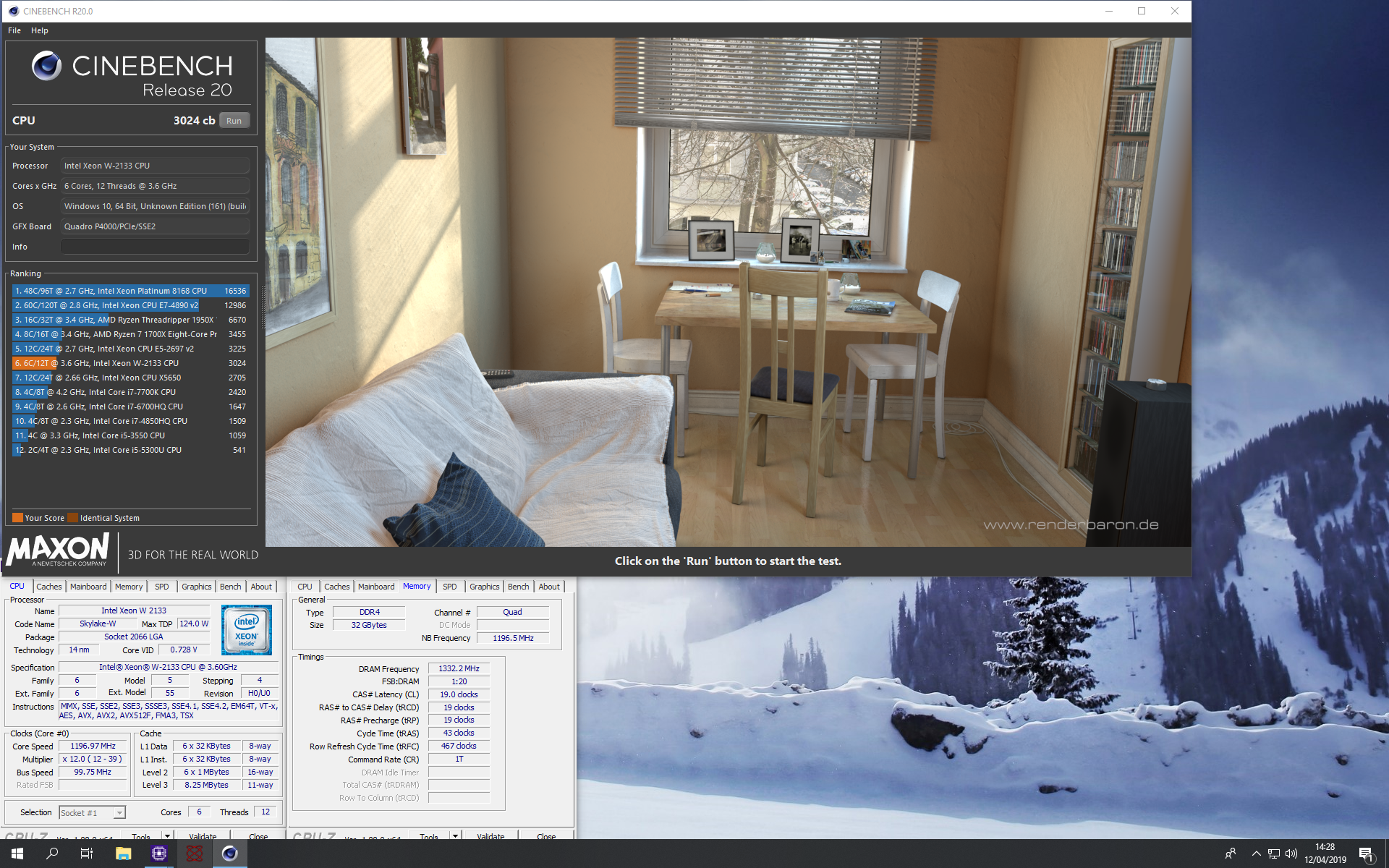Open SPD tab in left CPU-Z window
Image resolution: width=1389 pixels, height=868 pixels.
[162, 587]
